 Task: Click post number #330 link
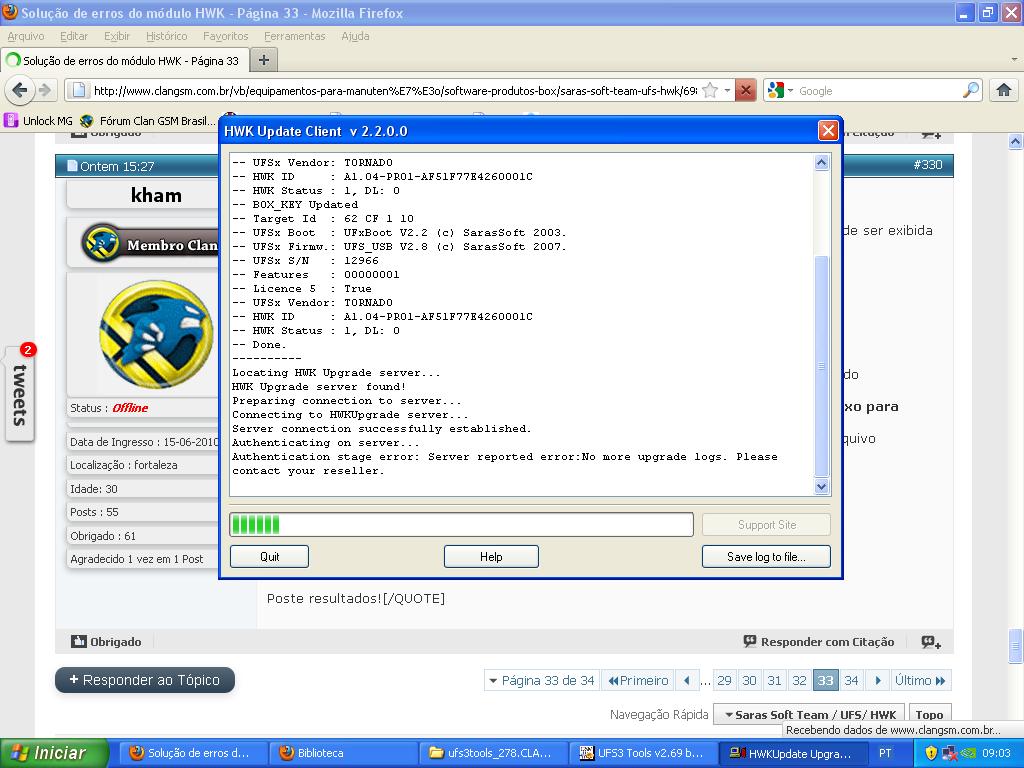927,165
